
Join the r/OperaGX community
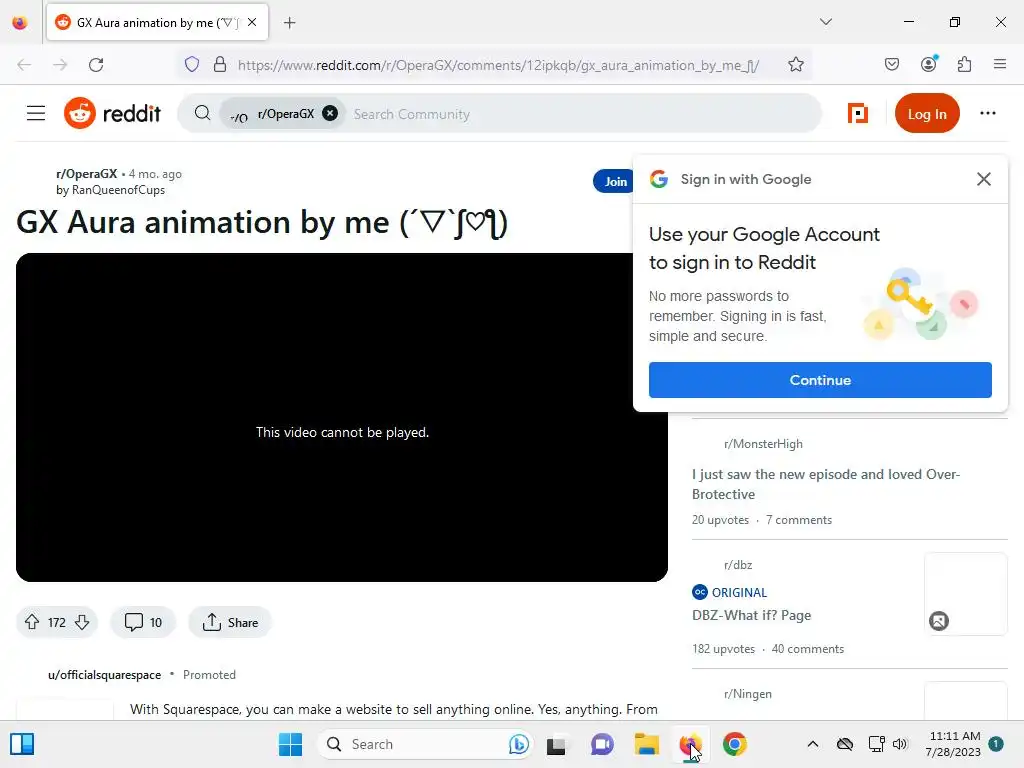pos(615,182)
